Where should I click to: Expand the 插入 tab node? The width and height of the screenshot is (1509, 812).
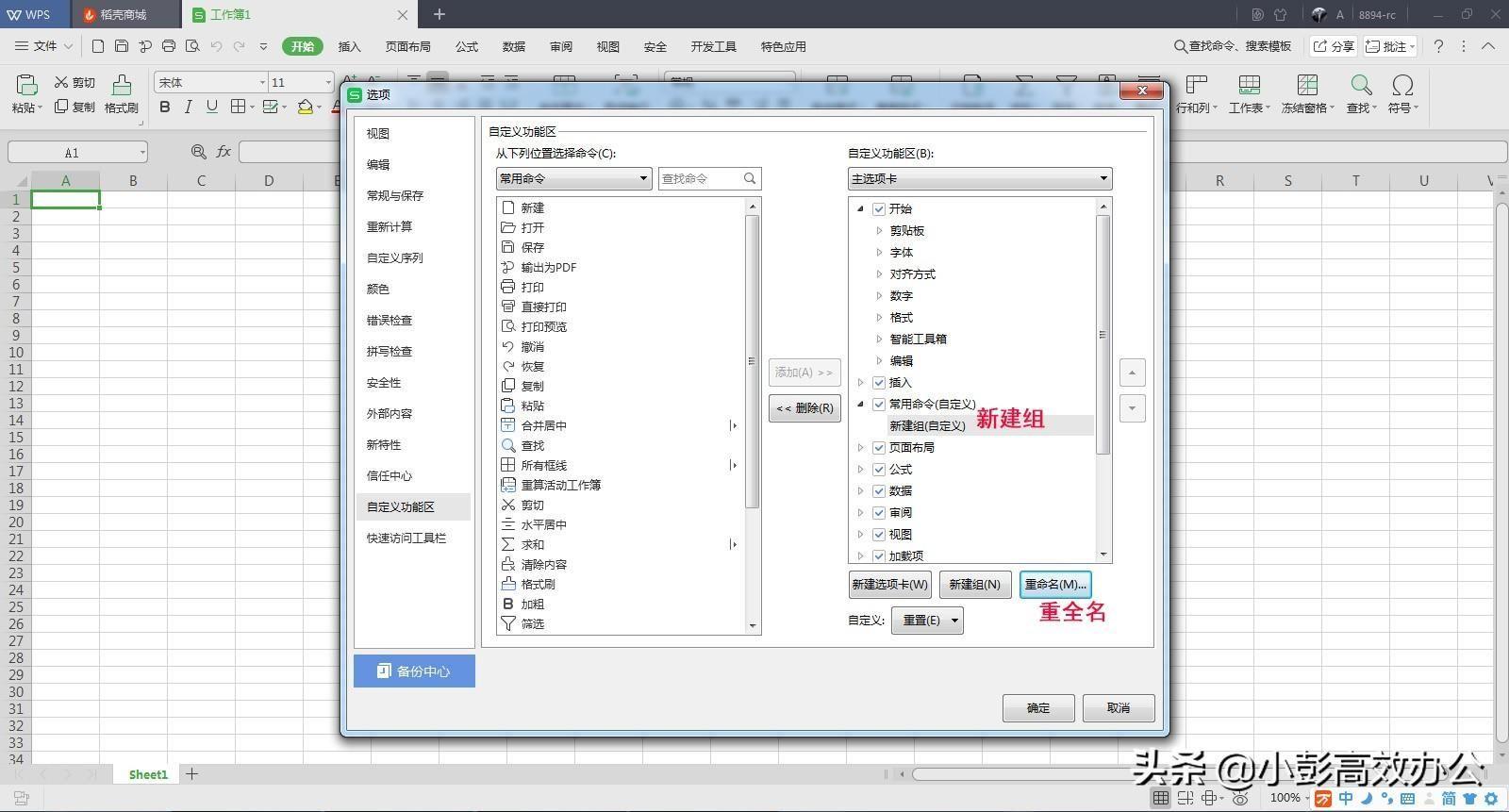(x=860, y=383)
